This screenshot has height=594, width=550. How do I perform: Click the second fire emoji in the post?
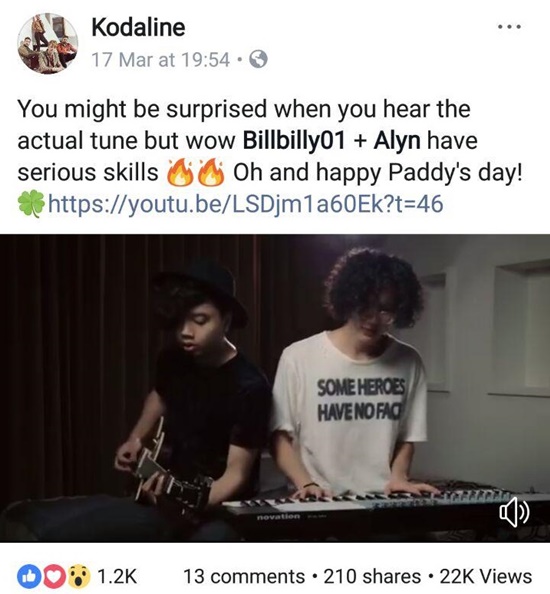tap(211, 172)
